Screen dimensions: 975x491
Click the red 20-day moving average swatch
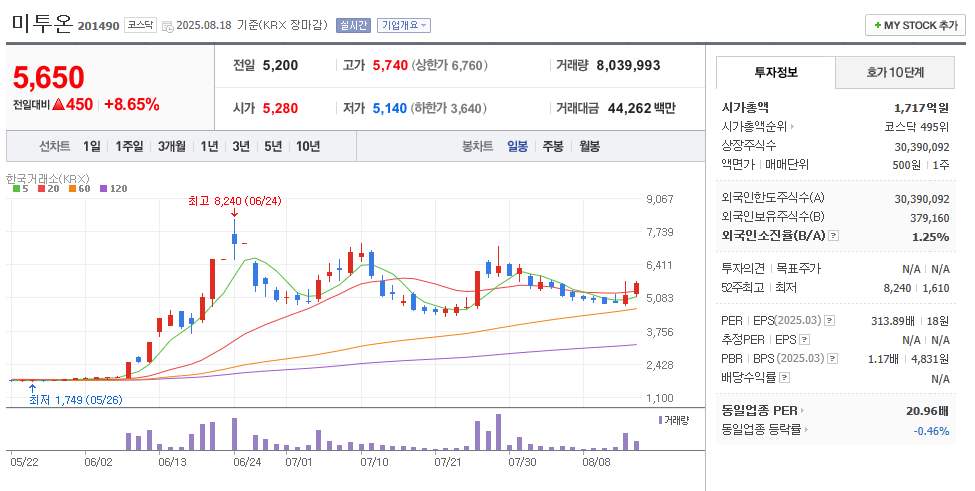41,188
